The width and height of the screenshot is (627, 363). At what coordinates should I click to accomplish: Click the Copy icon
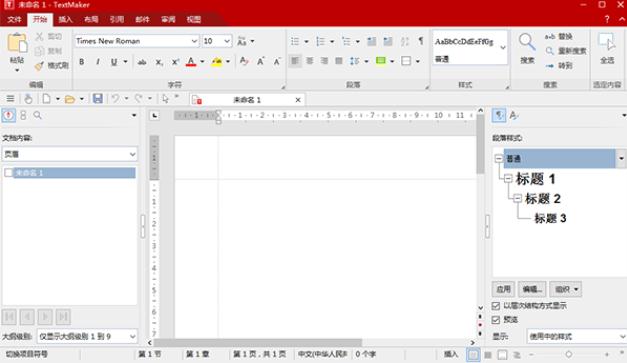[x=39, y=51]
